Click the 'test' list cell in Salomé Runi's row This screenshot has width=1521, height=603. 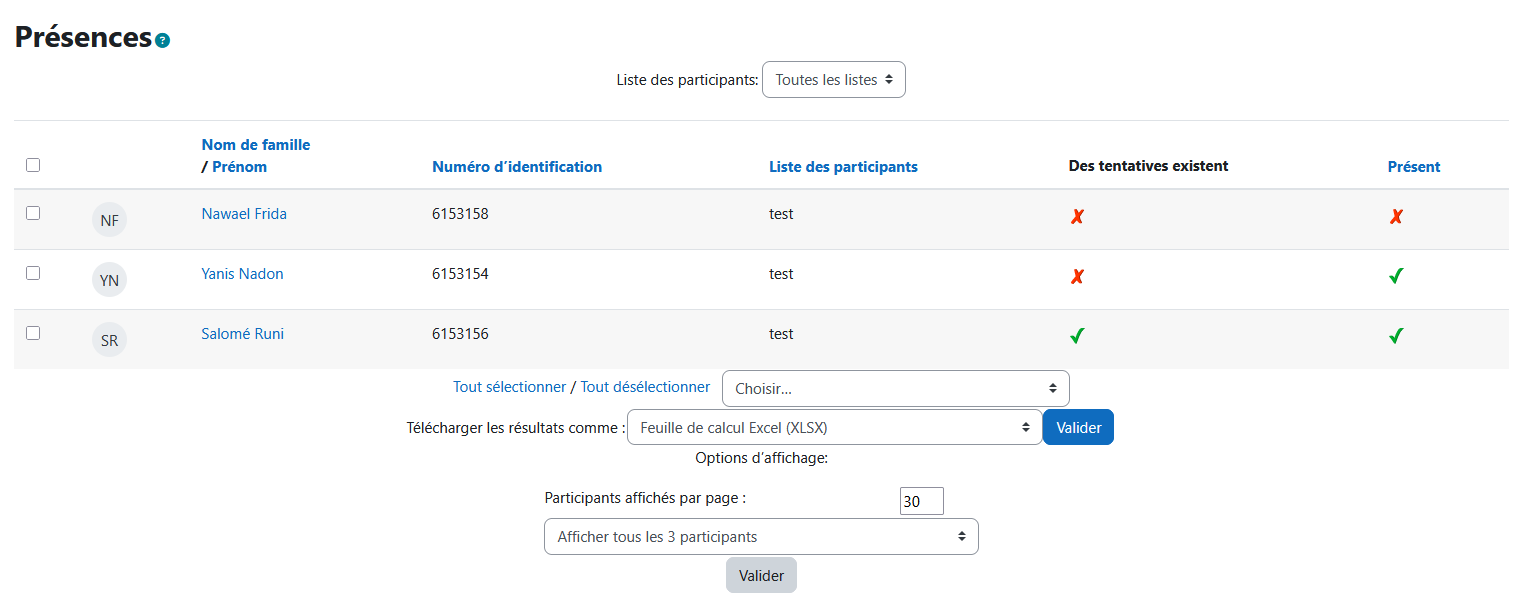(781, 334)
